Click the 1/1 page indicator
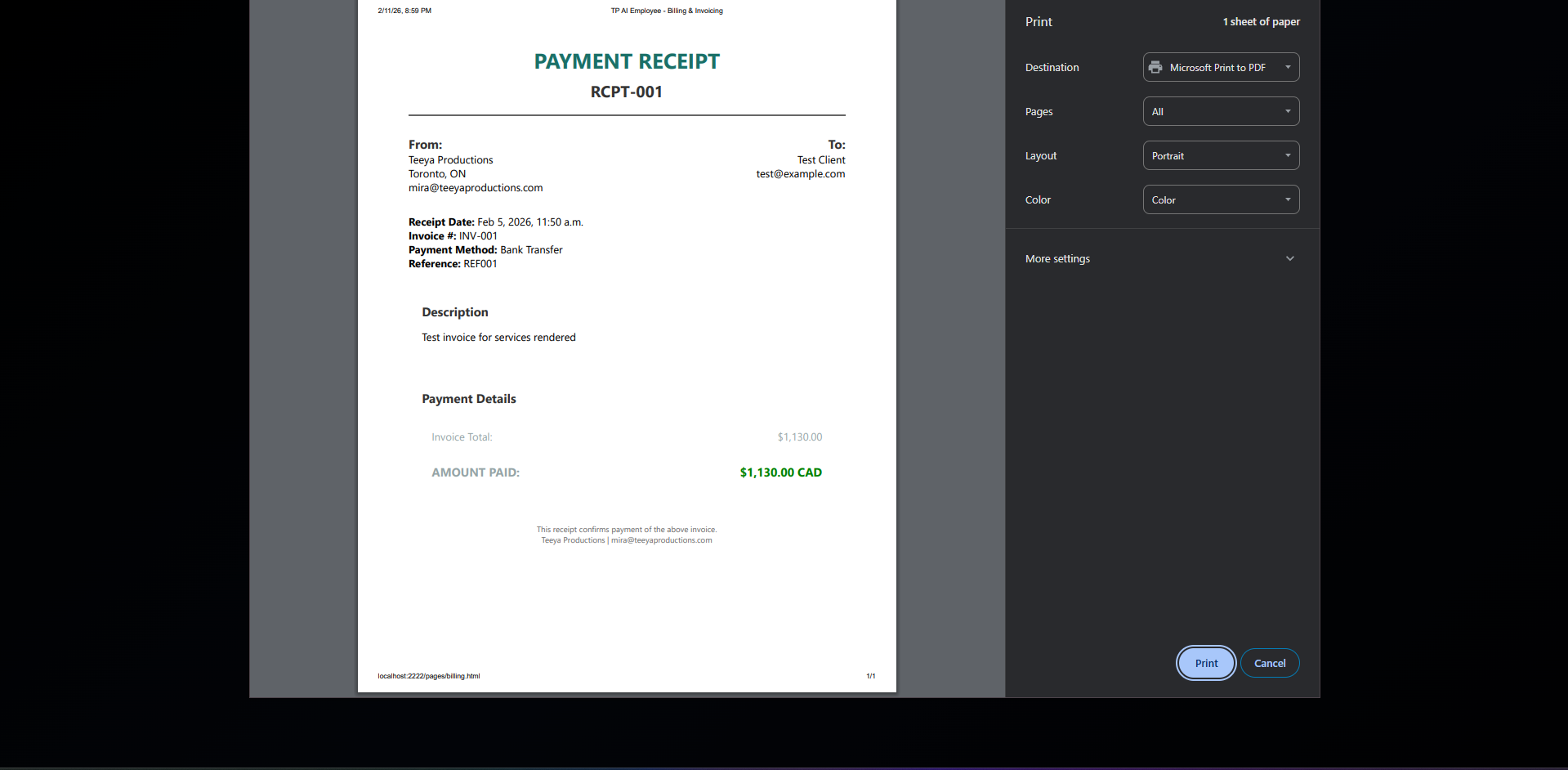This screenshot has width=1568, height=770. [871, 676]
